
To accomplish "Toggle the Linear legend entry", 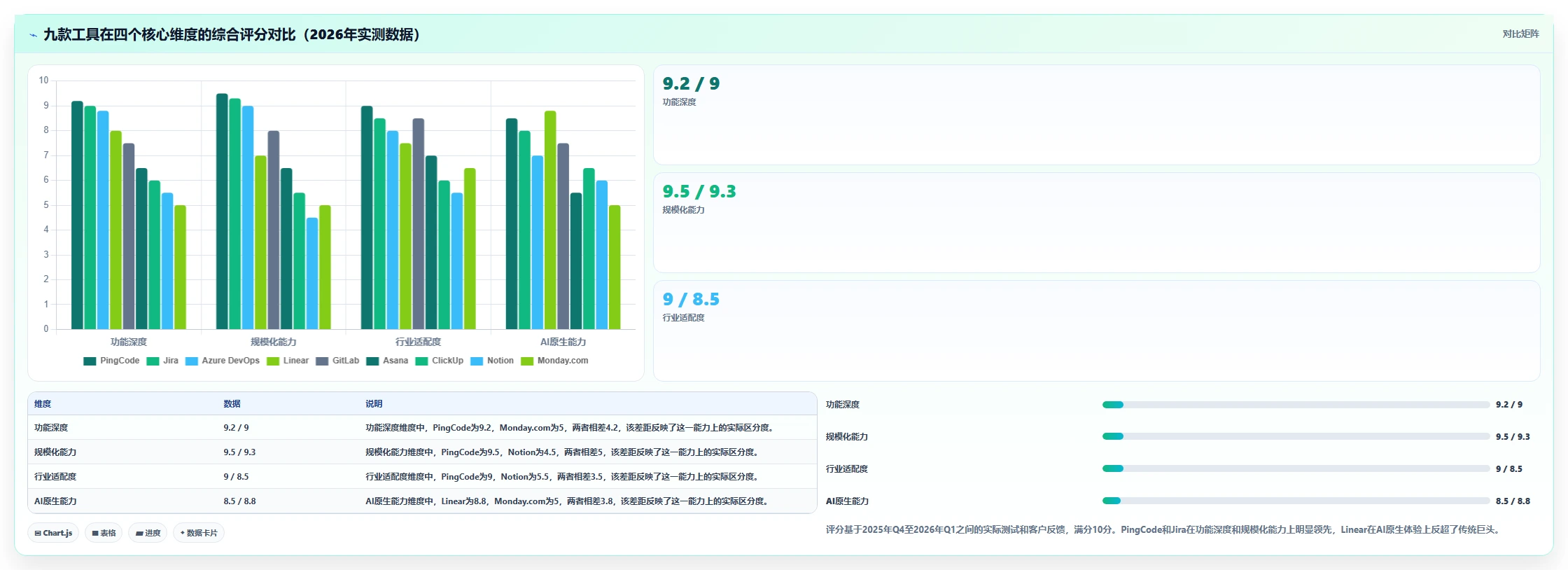I will coord(288,361).
